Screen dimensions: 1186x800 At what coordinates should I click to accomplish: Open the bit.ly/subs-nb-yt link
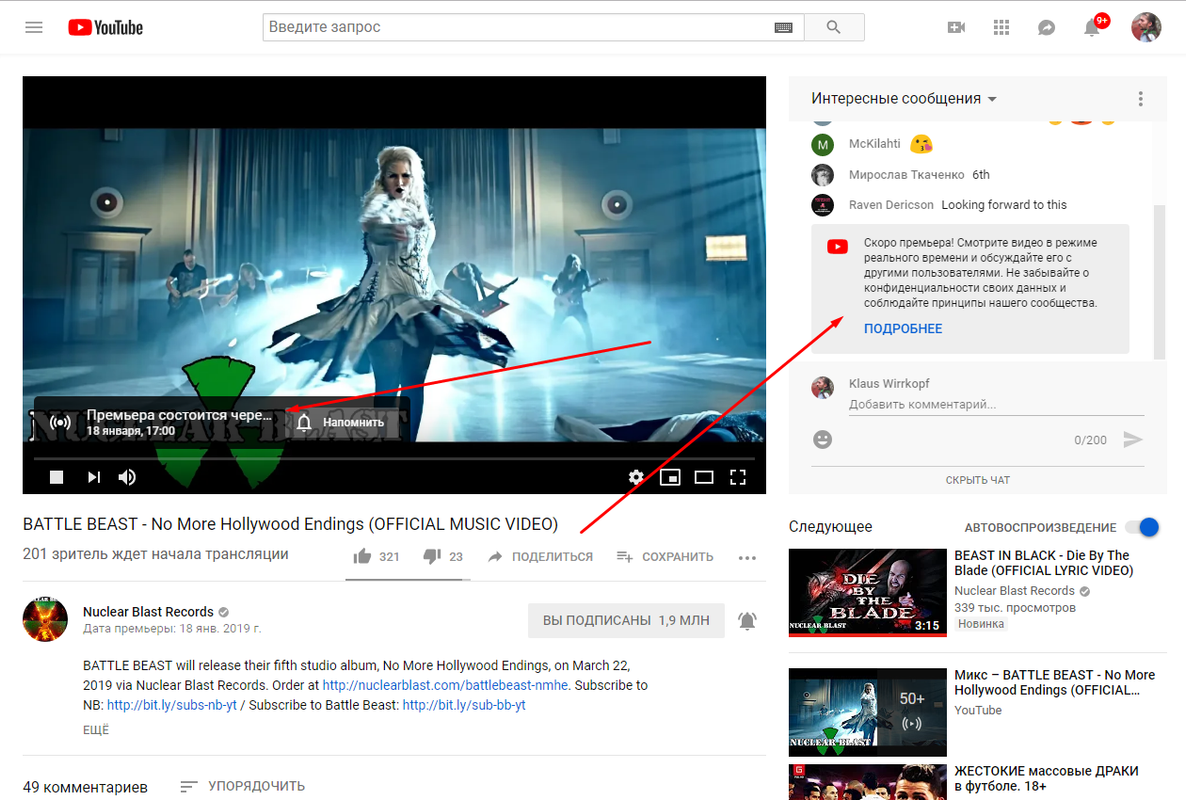172,705
